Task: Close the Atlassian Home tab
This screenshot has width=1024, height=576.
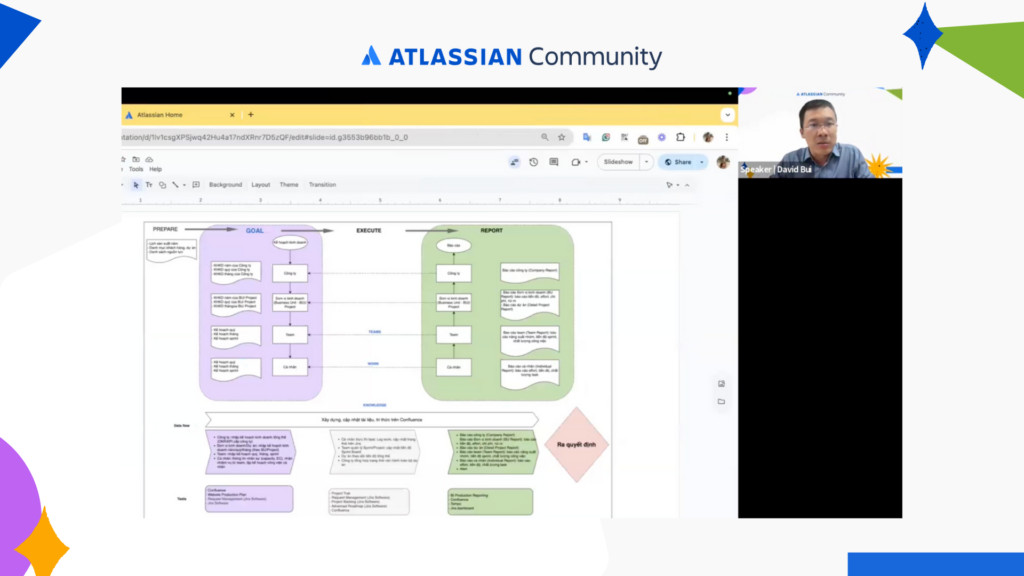Action: (x=232, y=115)
